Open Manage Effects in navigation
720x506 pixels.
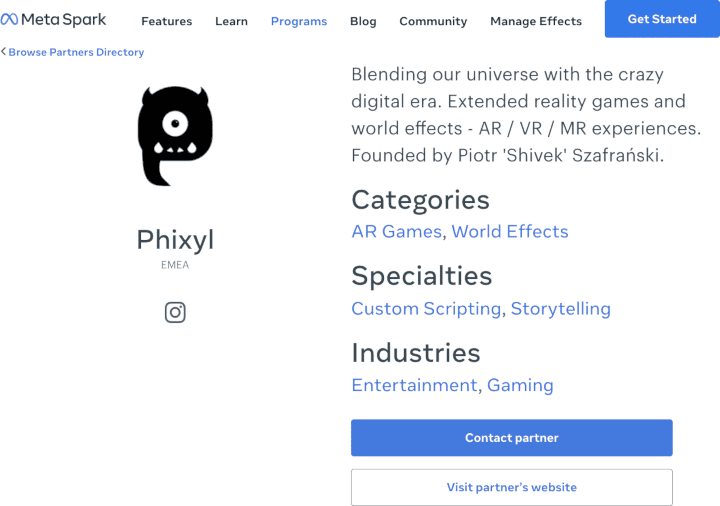click(x=536, y=21)
